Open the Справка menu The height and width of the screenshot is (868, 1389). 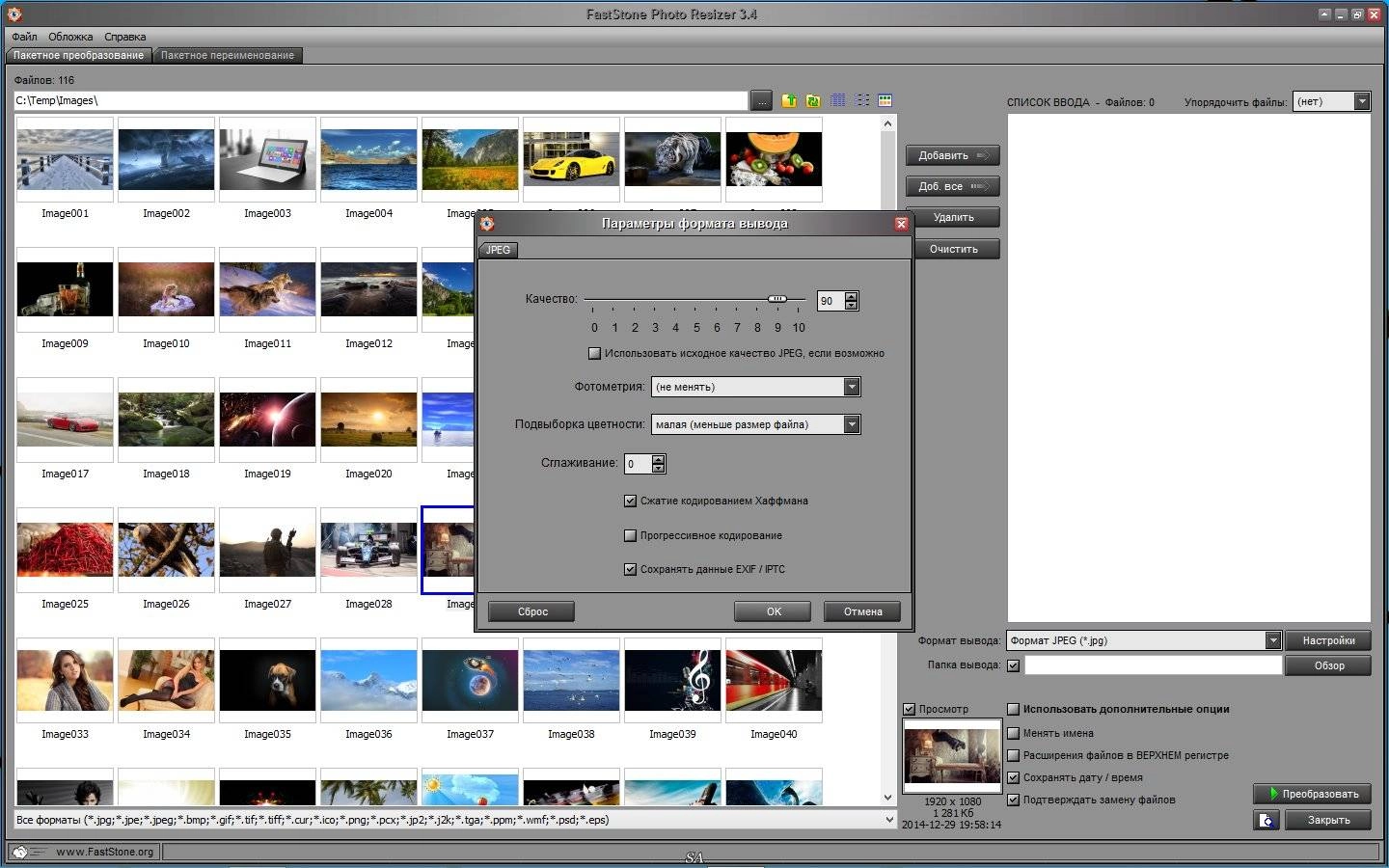click(125, 37)
